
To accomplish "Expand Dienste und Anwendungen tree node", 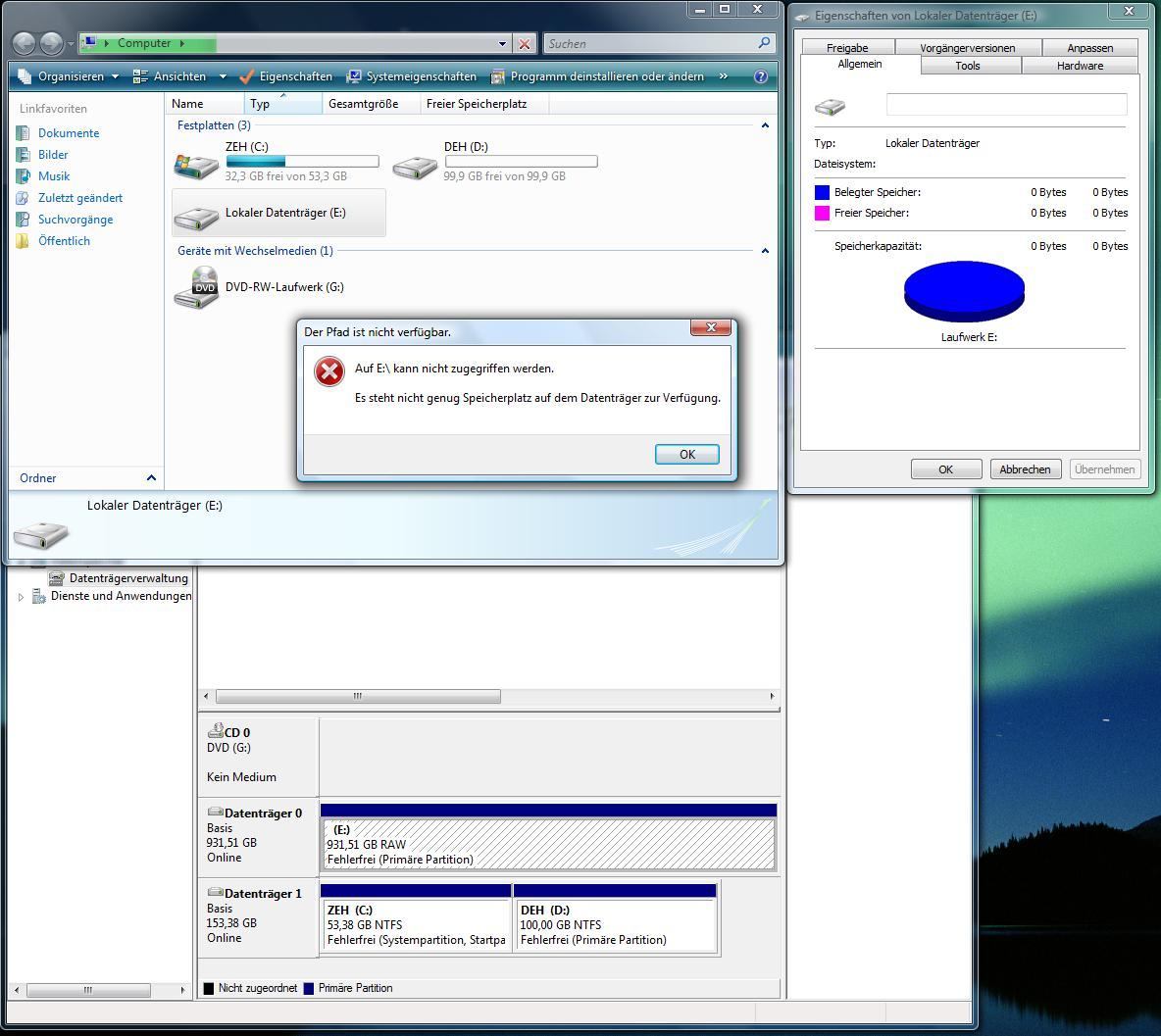I will [x=21, y=597].
